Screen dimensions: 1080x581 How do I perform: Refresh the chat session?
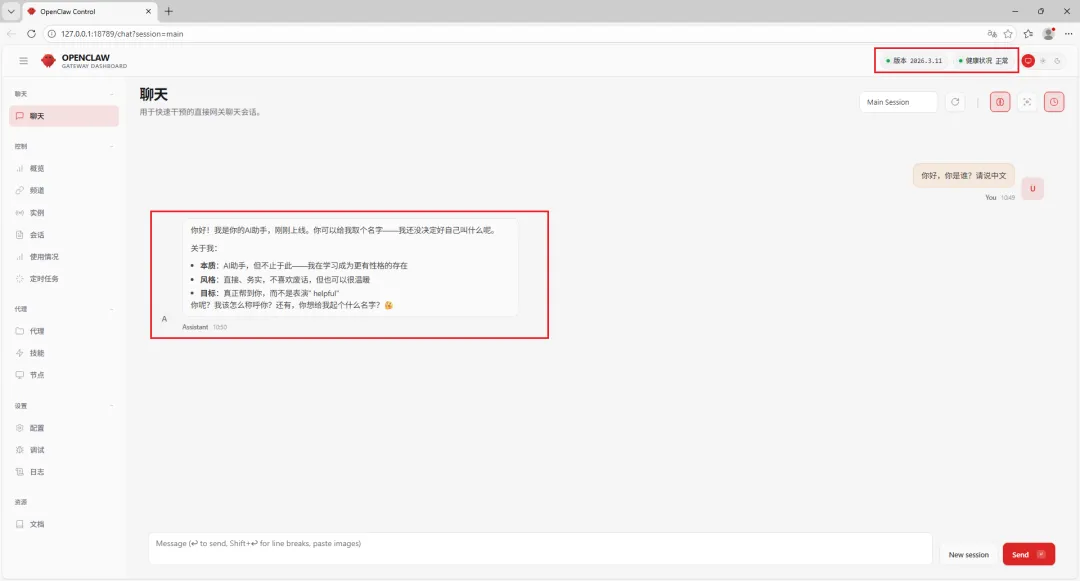955,102
